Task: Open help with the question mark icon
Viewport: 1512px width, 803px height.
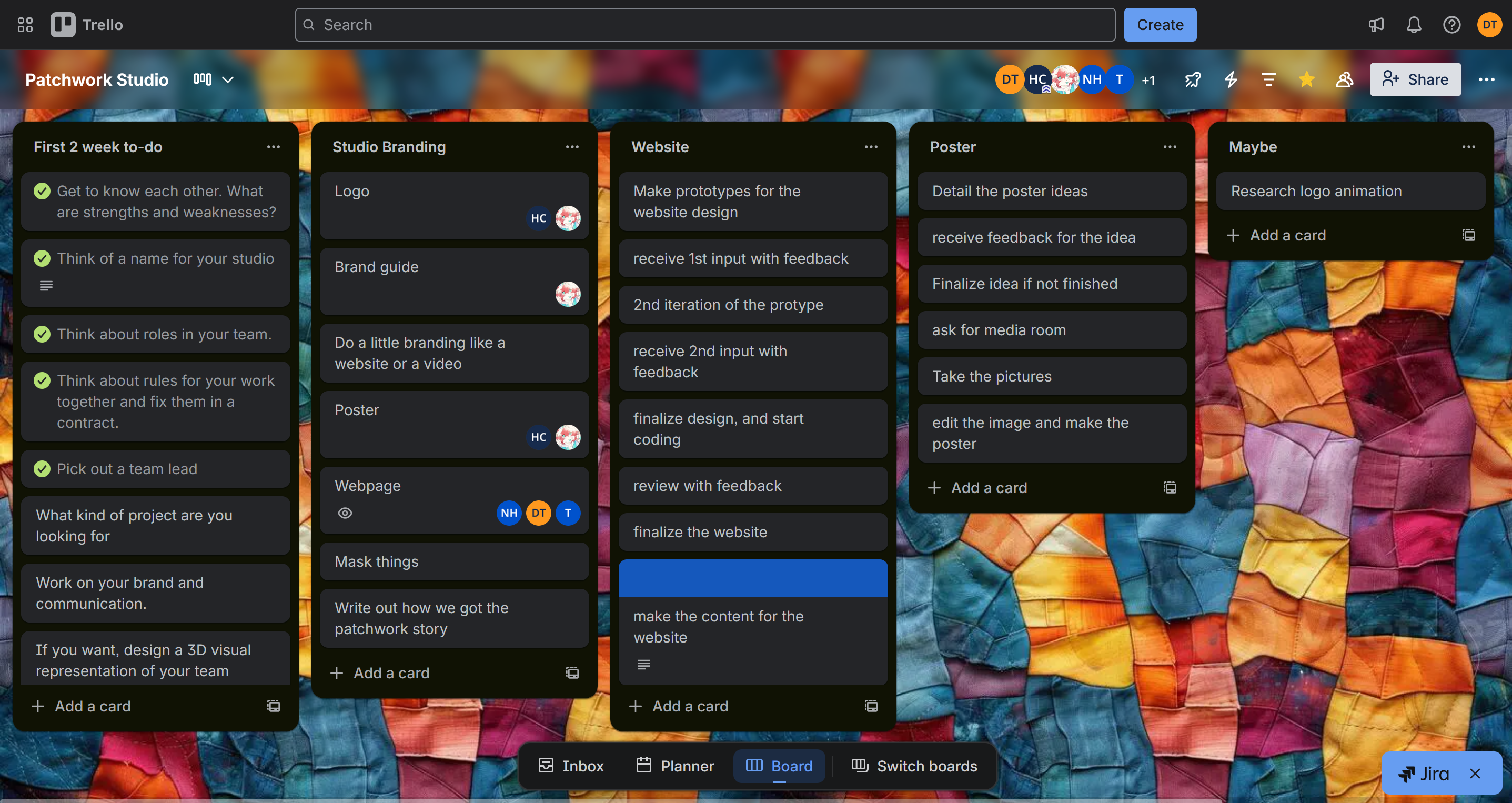Action: (1451, 25)
